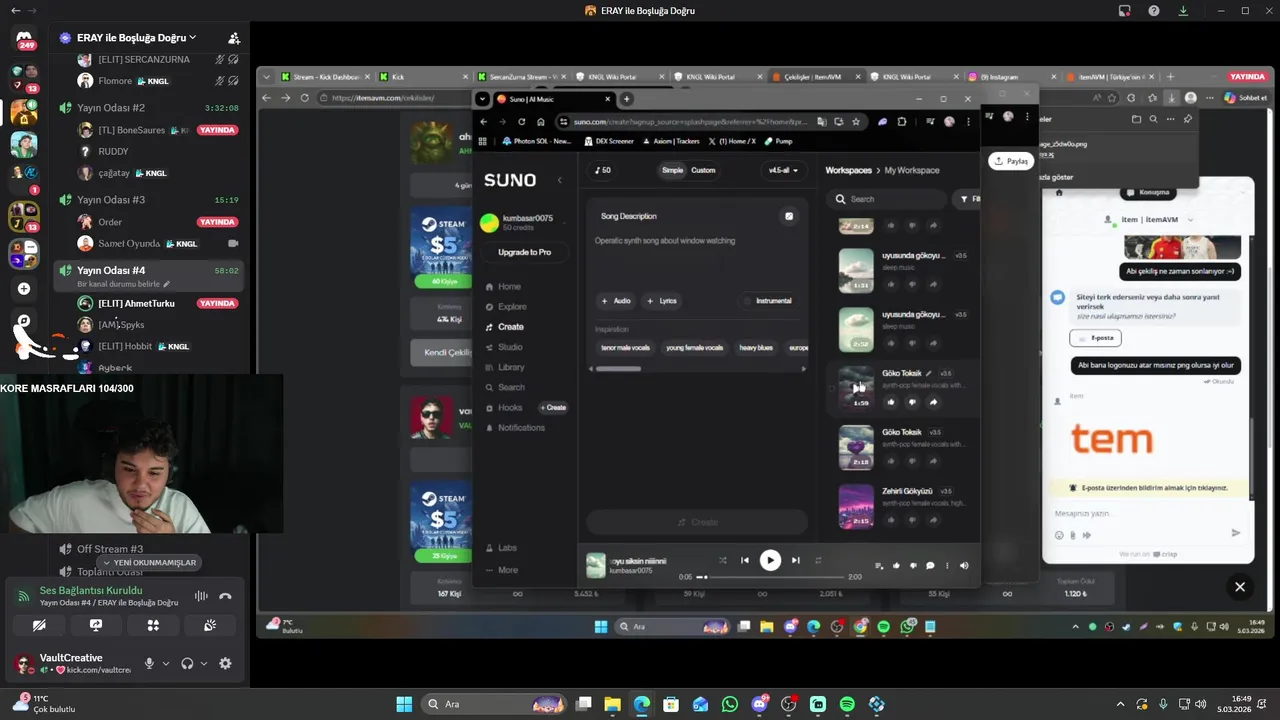Screen dimensions: 1280x720
Task: Click Suno player progress bar
Action: (770, 577)
